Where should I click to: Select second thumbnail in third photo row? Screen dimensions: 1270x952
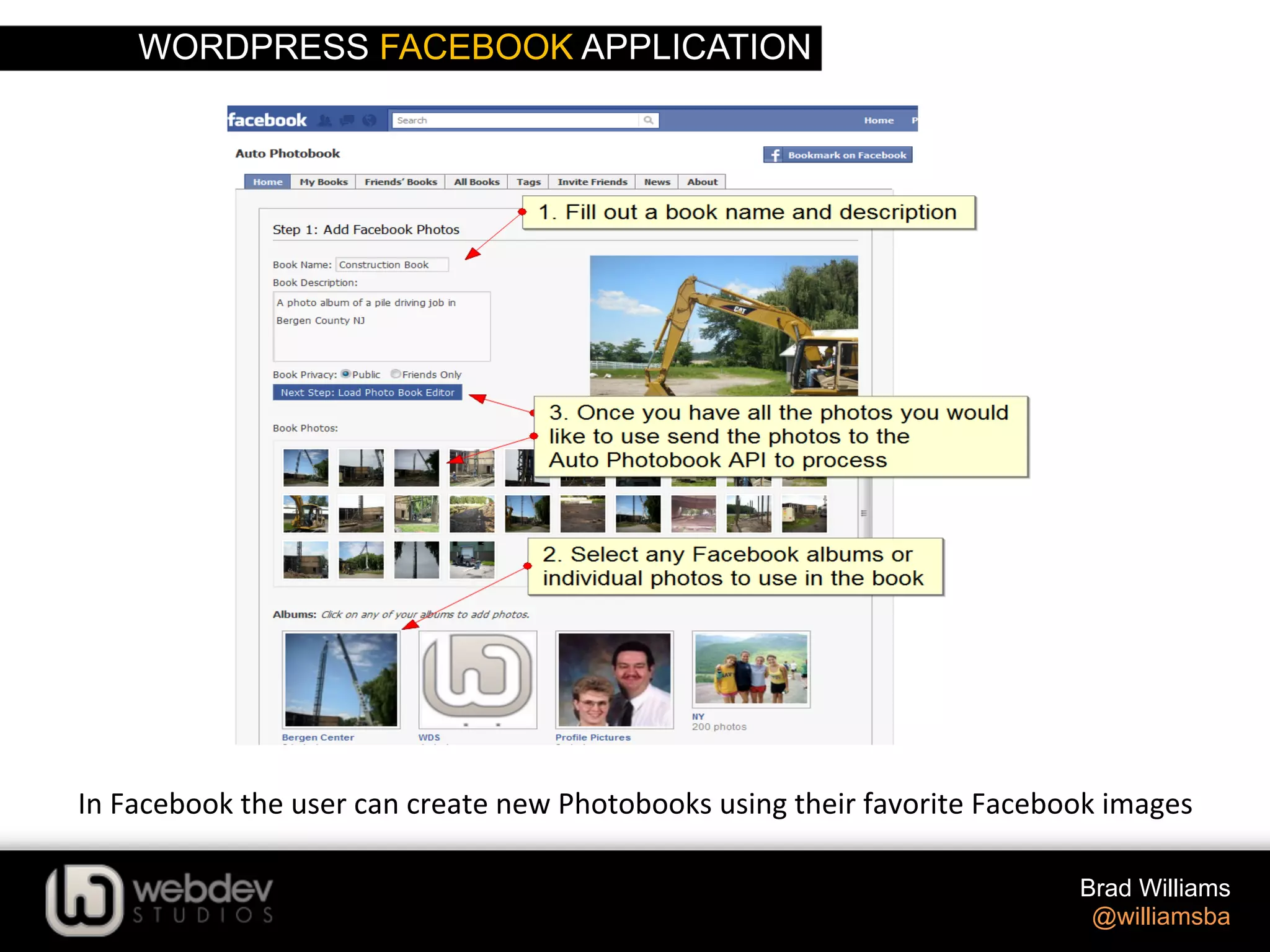tap(361, 560)
